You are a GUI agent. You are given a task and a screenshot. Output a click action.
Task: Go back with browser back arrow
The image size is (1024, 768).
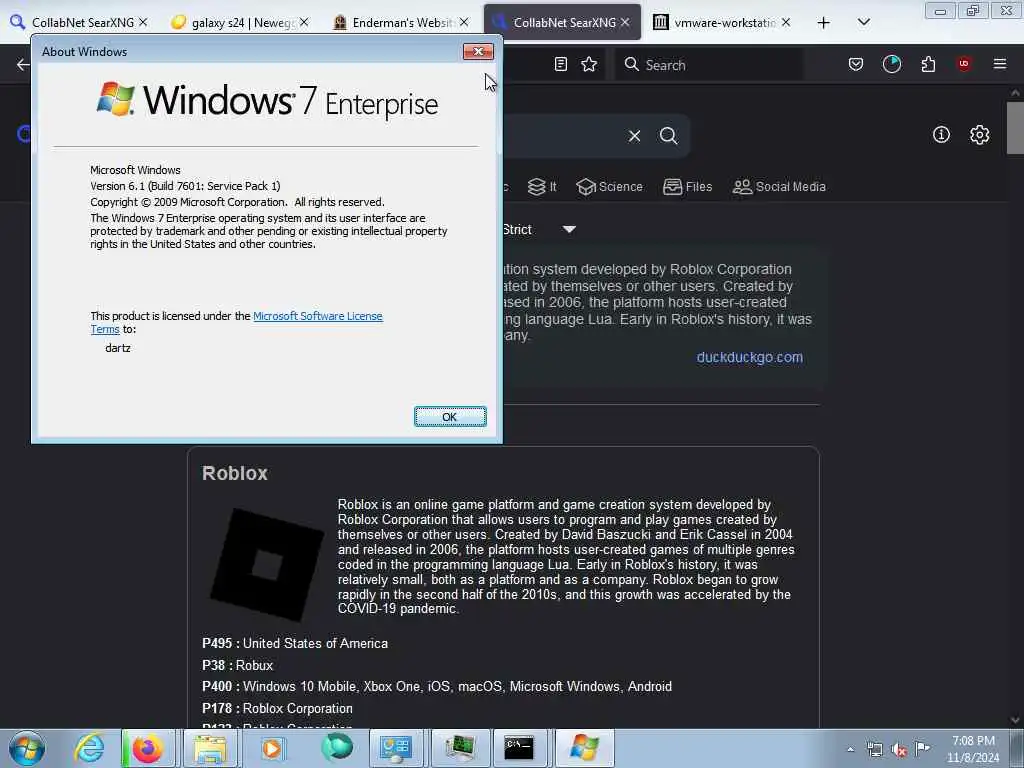[x=23, y=64]
